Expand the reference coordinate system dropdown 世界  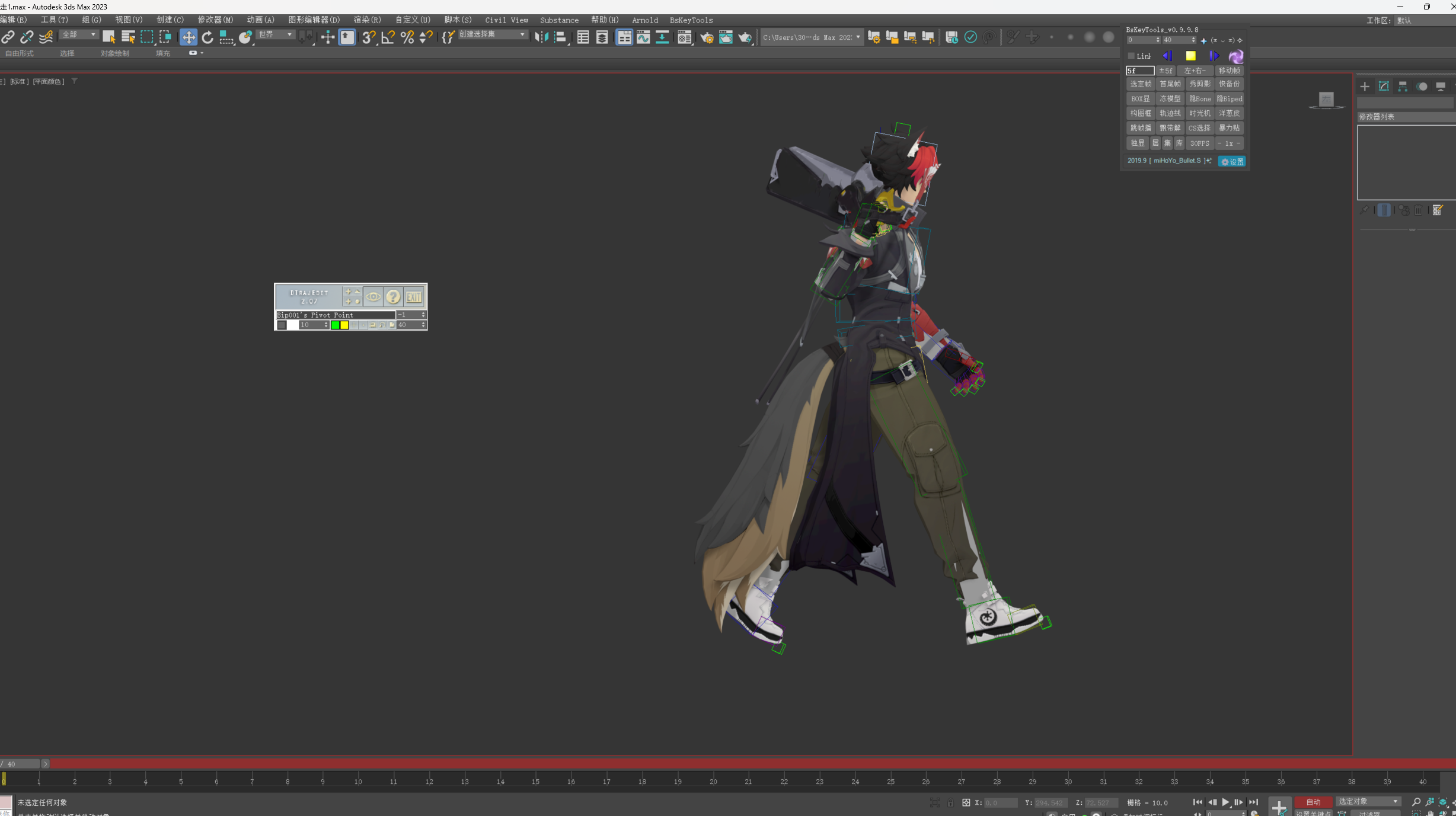(276, 35)
